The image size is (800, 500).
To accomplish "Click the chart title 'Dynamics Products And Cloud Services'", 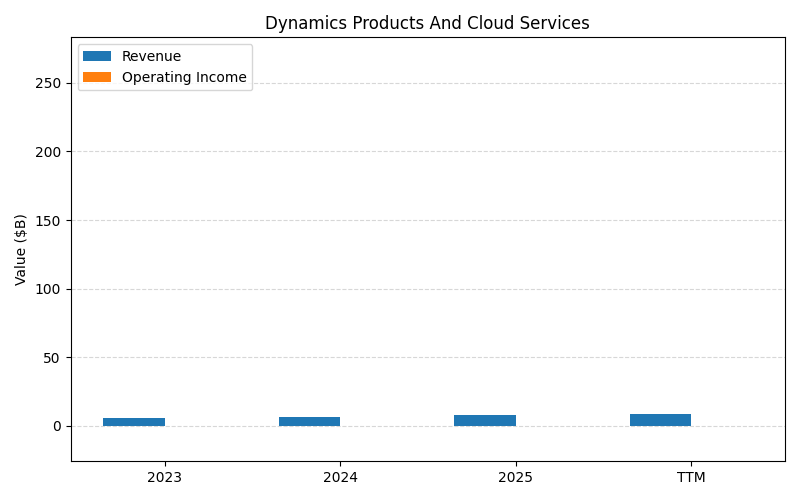I will [428, 23].
